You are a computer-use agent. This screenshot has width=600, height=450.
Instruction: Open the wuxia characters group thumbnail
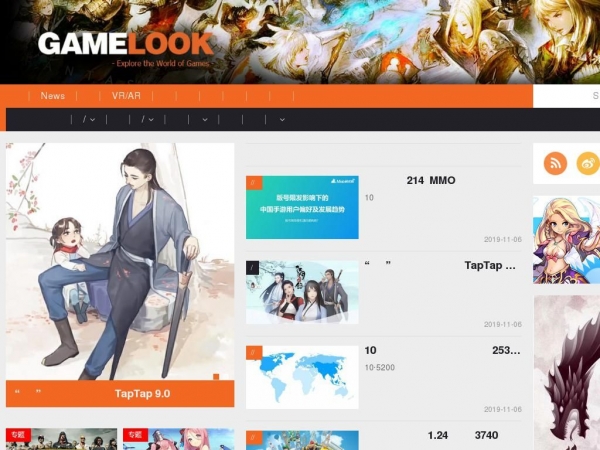pyautogui.click(x=302, y=292)
